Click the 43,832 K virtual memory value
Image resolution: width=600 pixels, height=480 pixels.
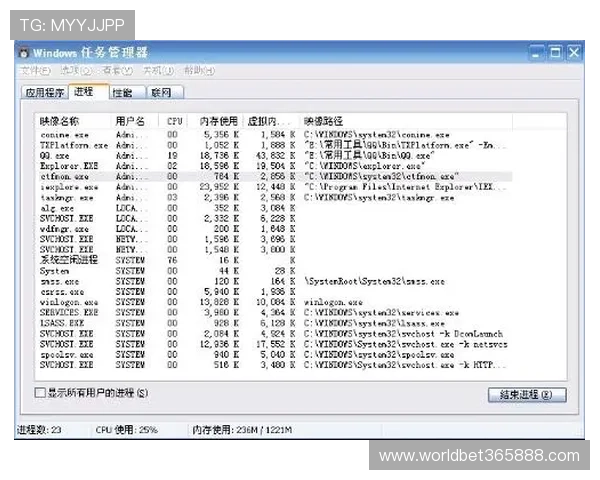click(x=275, y=156)
